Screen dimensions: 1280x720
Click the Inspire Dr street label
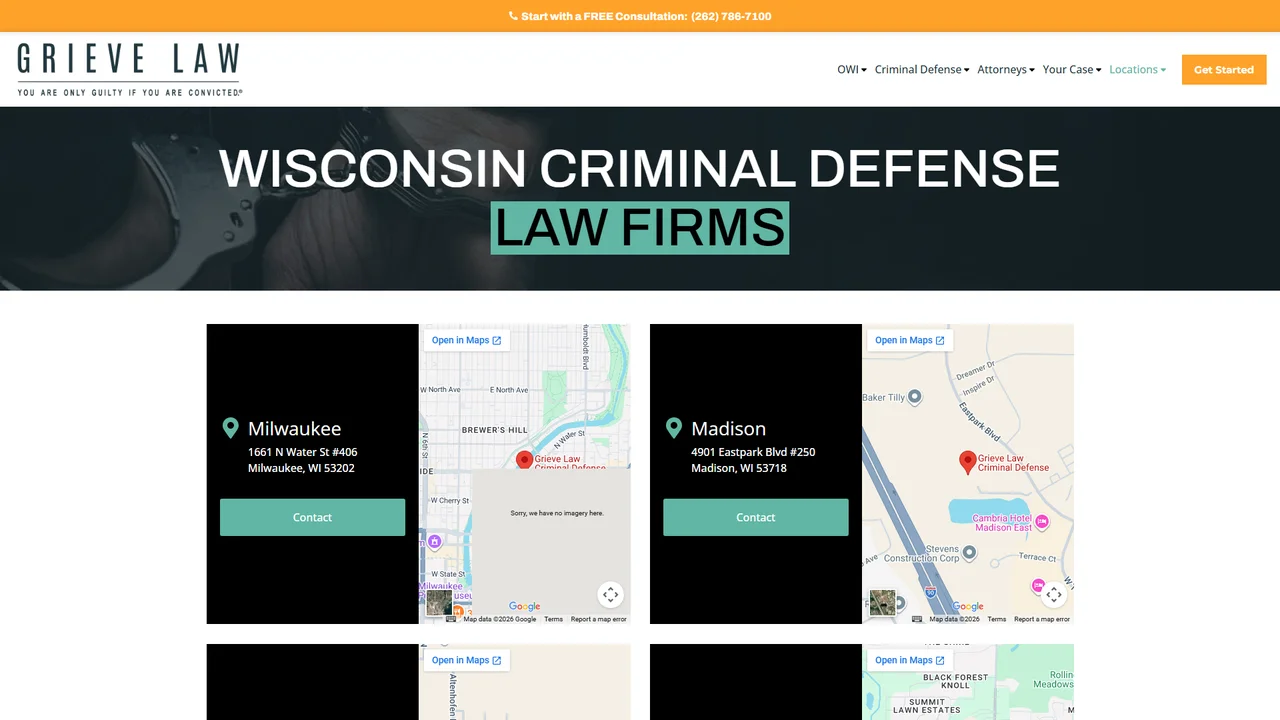[x=978, y=388]
